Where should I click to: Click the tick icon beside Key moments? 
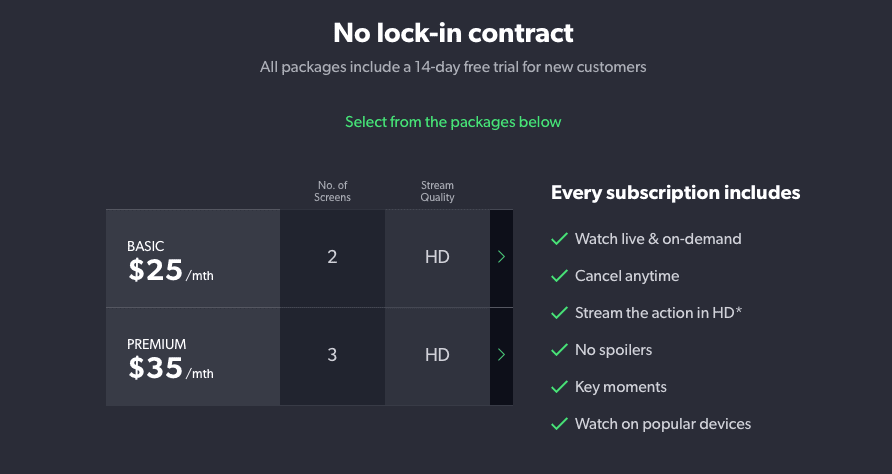click(560, 386)
